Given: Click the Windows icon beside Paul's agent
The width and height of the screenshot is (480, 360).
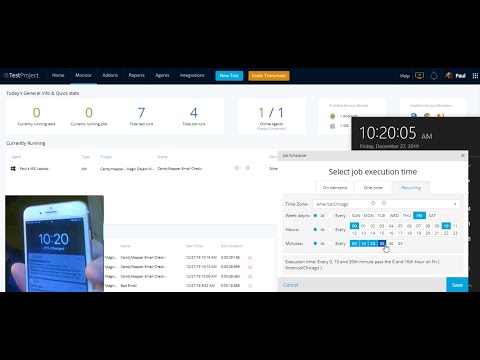Looking at the screenshot, I should point(13,169).
